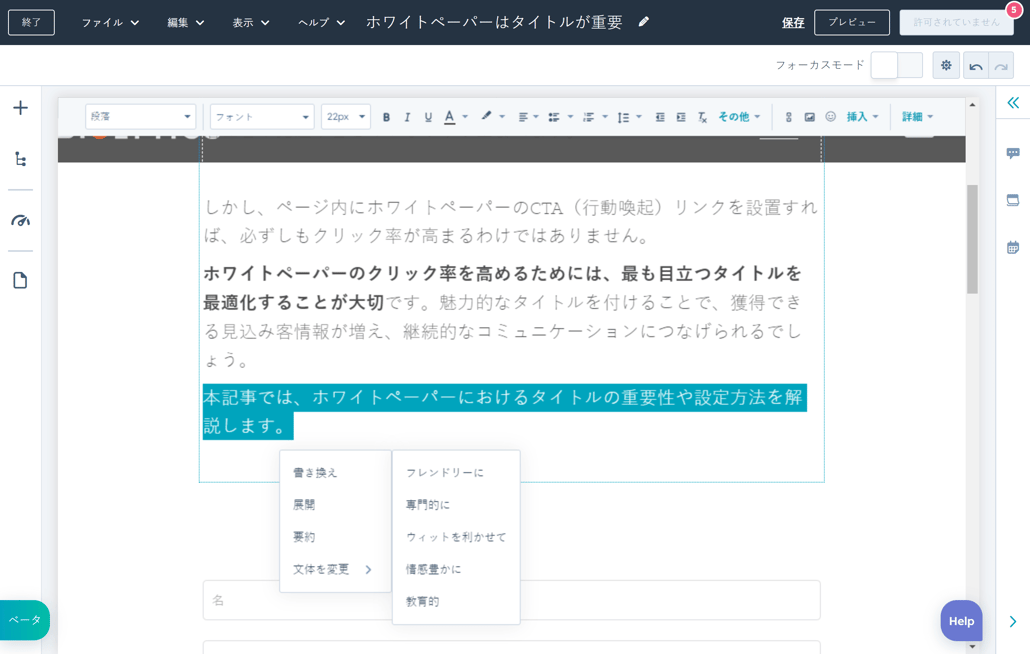The height and width of the screenshot is (654, 1030).
Task: Undo the last change
Action: (x=975, y=66)
